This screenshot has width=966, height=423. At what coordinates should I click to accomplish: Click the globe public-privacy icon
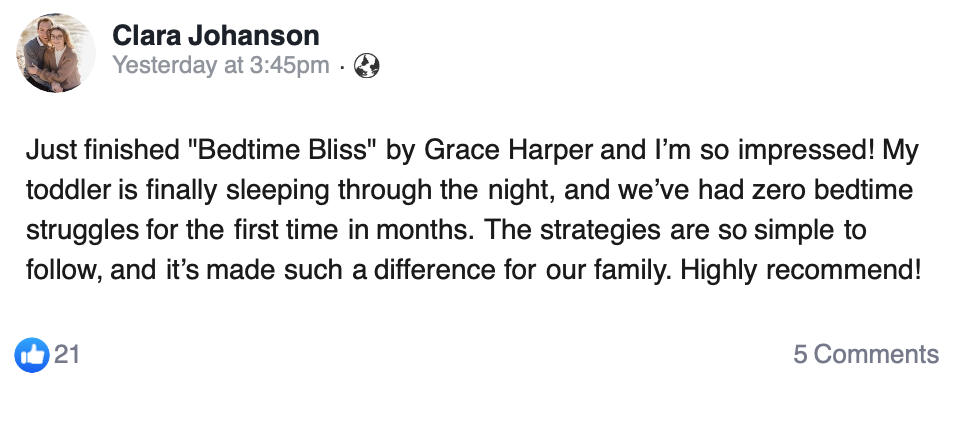point(367,66)
